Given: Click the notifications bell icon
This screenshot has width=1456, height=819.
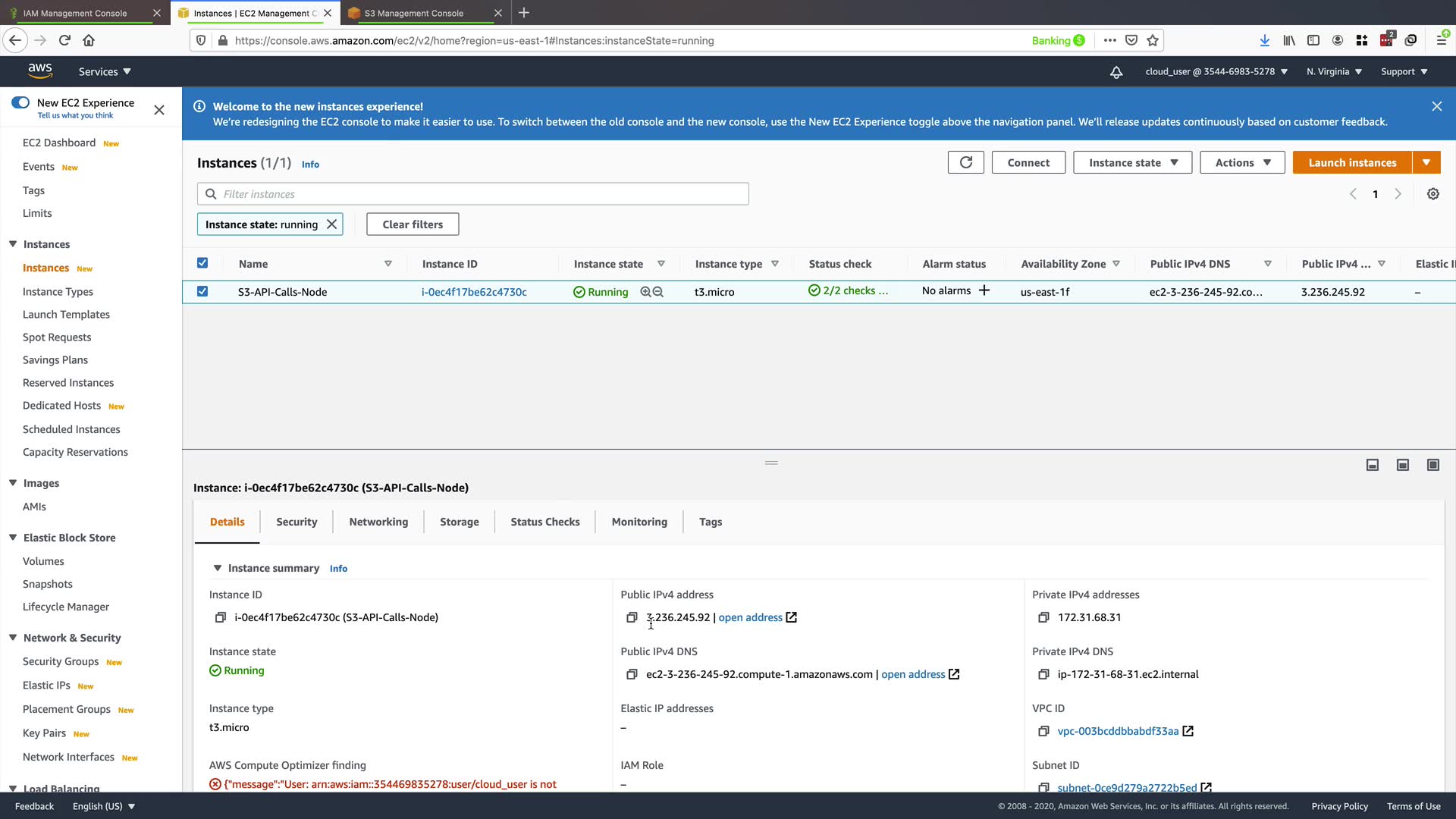Looking at the screenshot, I should 1116,72.
